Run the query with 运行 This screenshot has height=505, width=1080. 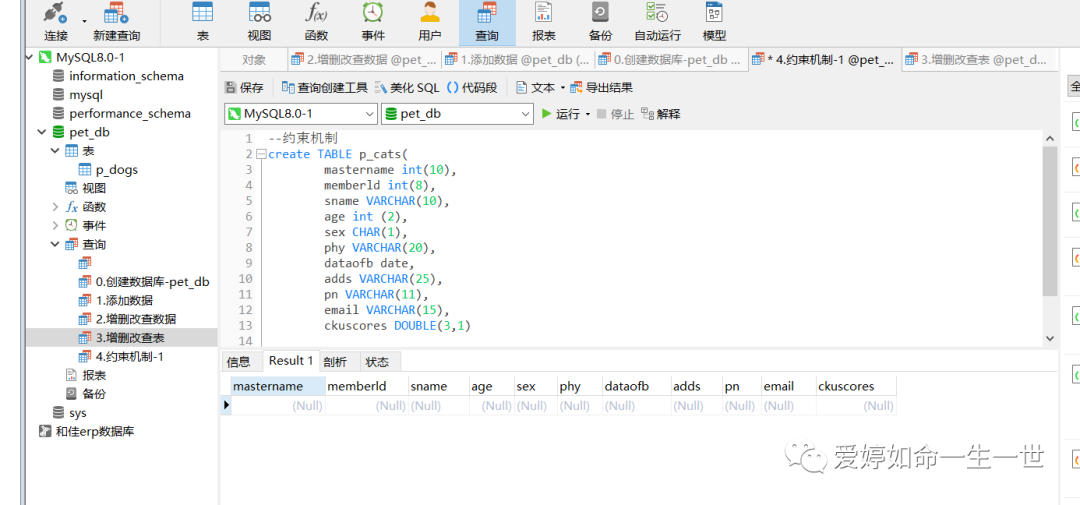click(561, 114)
